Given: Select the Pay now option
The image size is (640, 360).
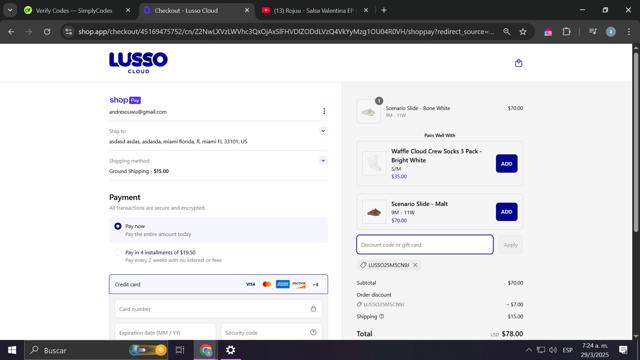Looking at the screenshot, I should 118,226.
